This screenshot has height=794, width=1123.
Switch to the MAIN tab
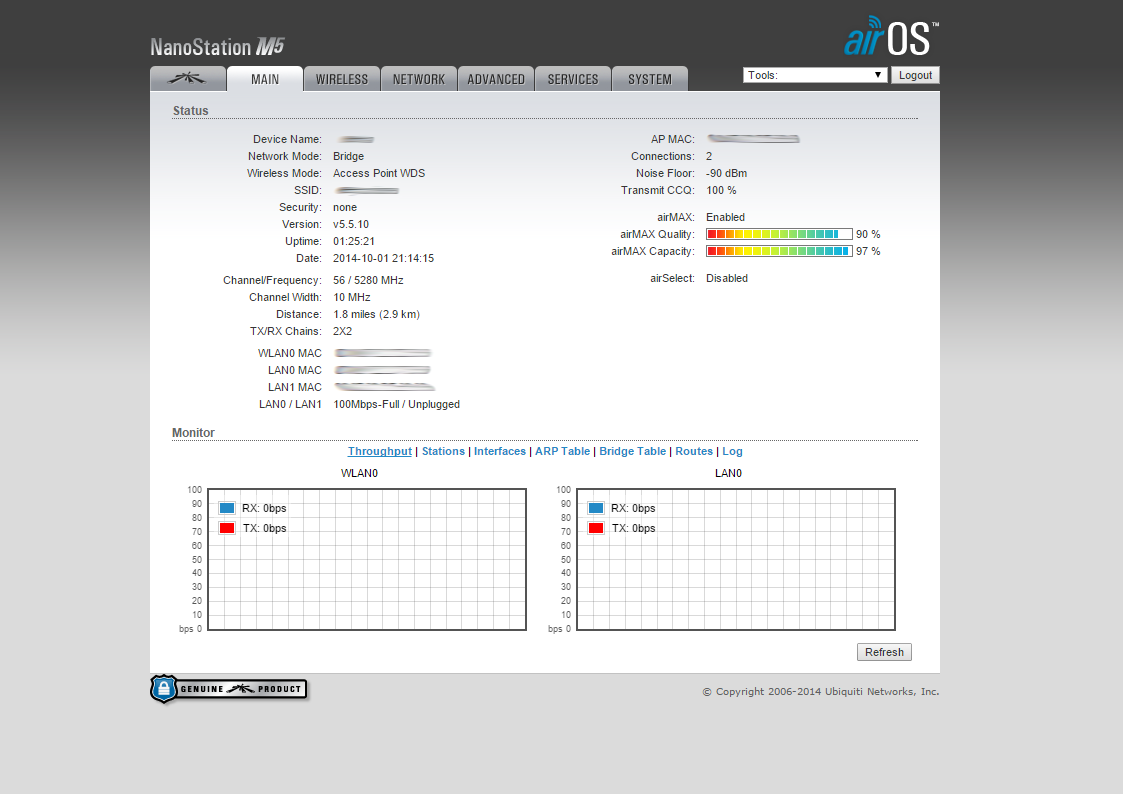point(265,79)
